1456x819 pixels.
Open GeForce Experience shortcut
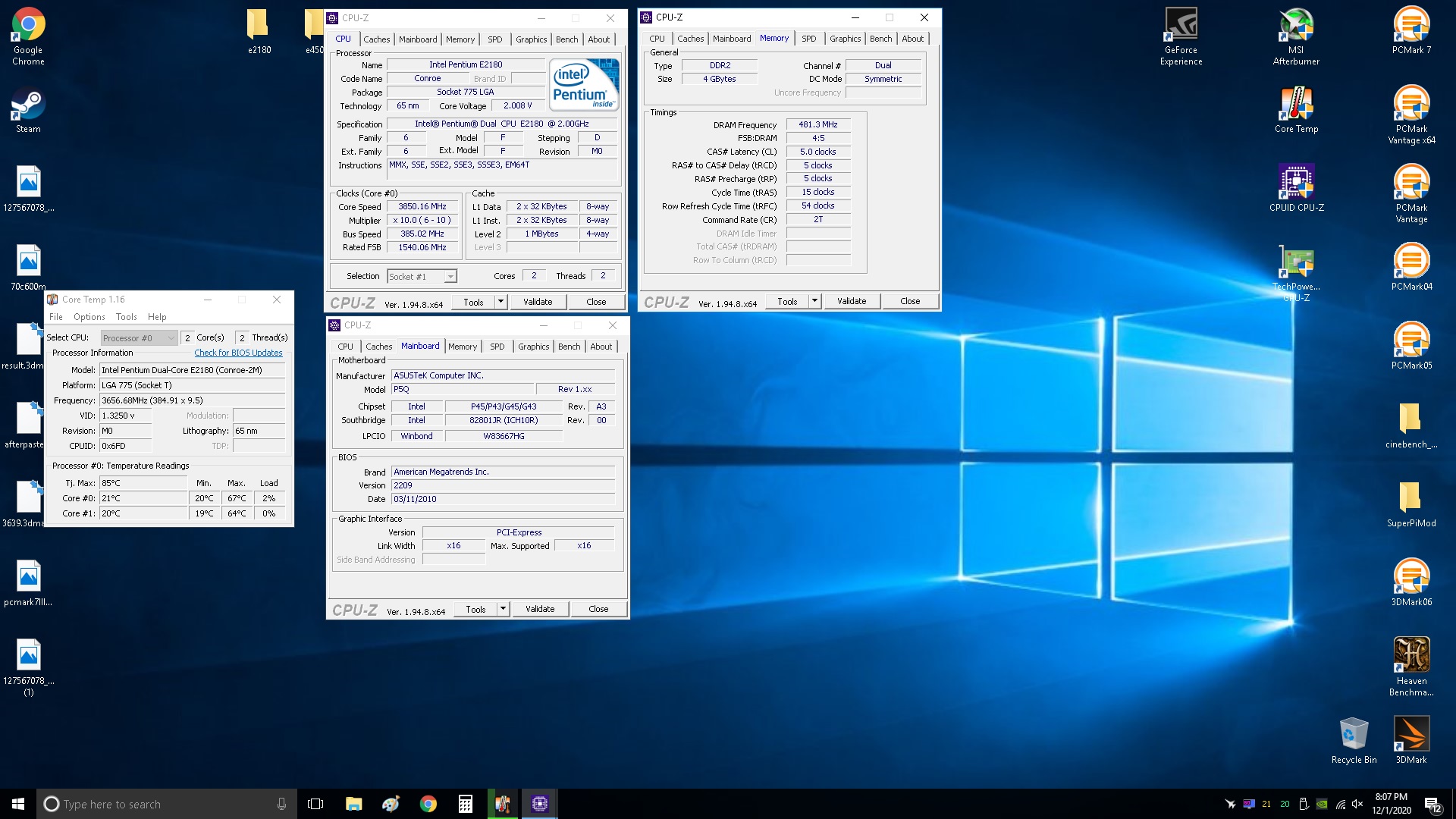[x=1181, y=36]
